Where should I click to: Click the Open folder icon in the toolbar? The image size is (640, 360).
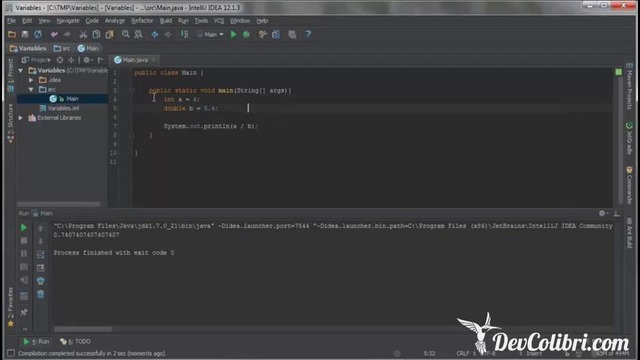coord(12,35)
